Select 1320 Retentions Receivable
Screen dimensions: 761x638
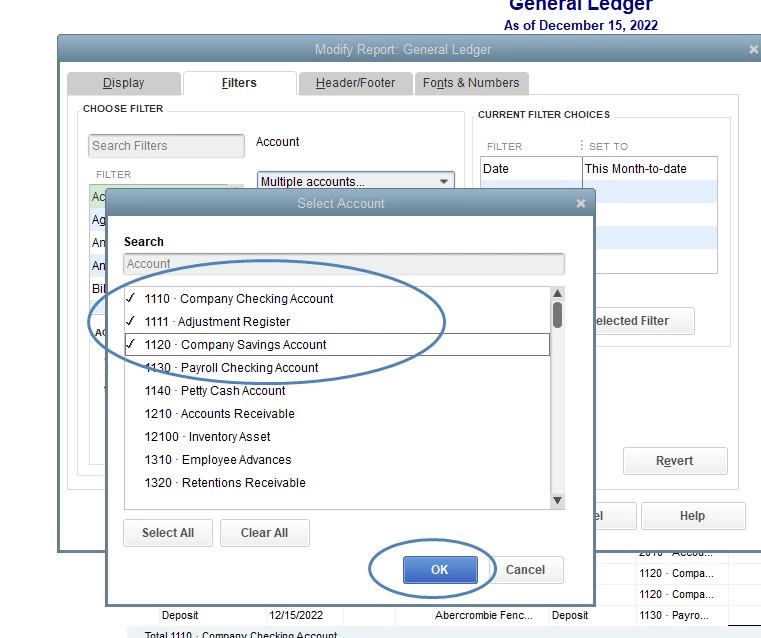[337, 483]
